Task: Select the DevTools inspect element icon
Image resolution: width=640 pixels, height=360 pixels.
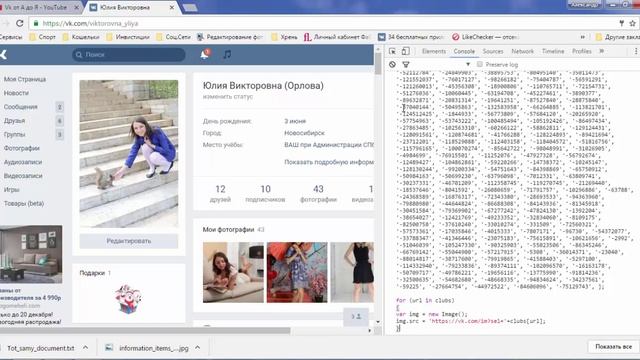Action: tap(392, 51)
